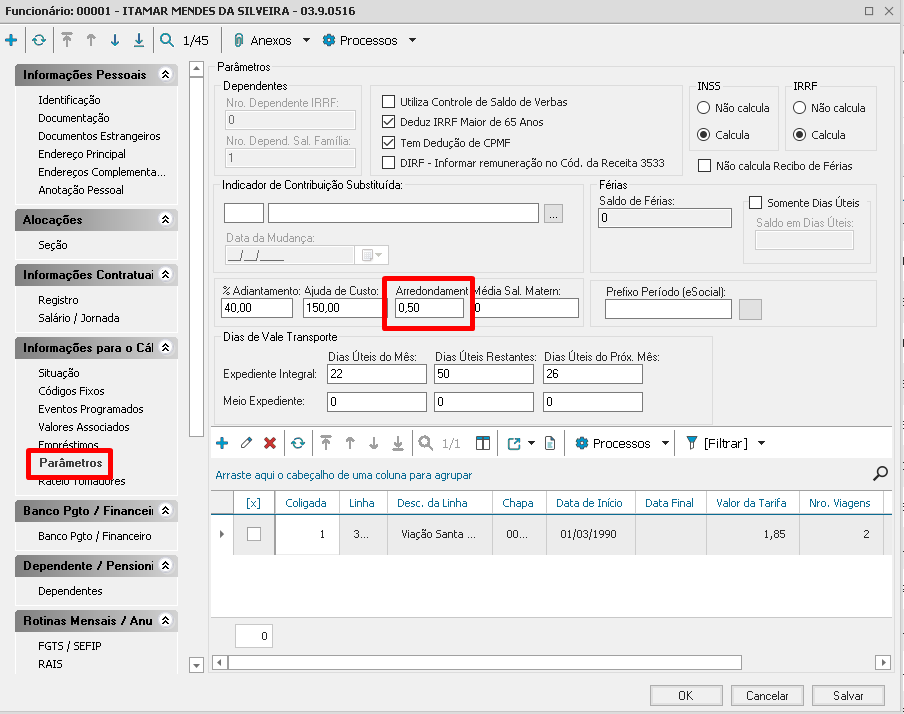Uncheck Tem Dedução de CPMF
The height and width of the screenshot is (714, 904).
[389, 142]
